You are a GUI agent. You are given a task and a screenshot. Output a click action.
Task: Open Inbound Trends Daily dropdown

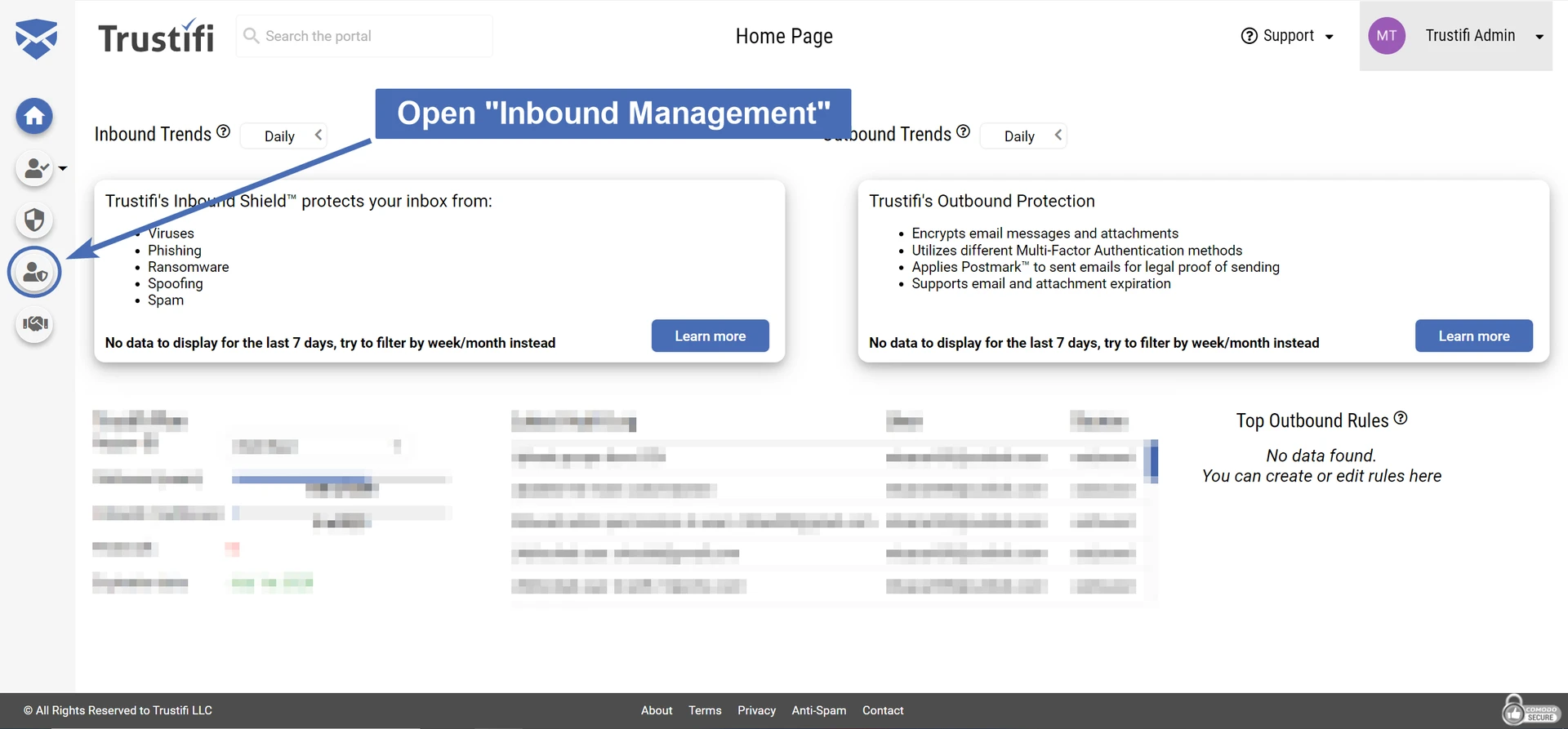pyautogui.click(x=284, y=136)
